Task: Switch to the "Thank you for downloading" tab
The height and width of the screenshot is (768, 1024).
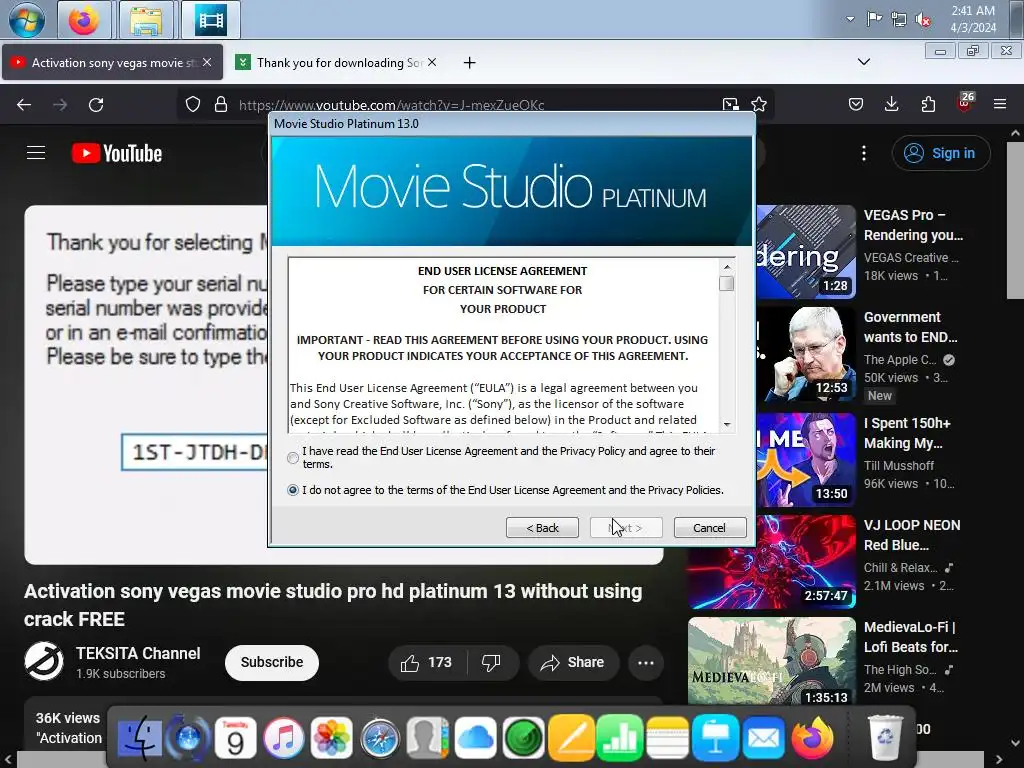Action: (x=338, y=63)
